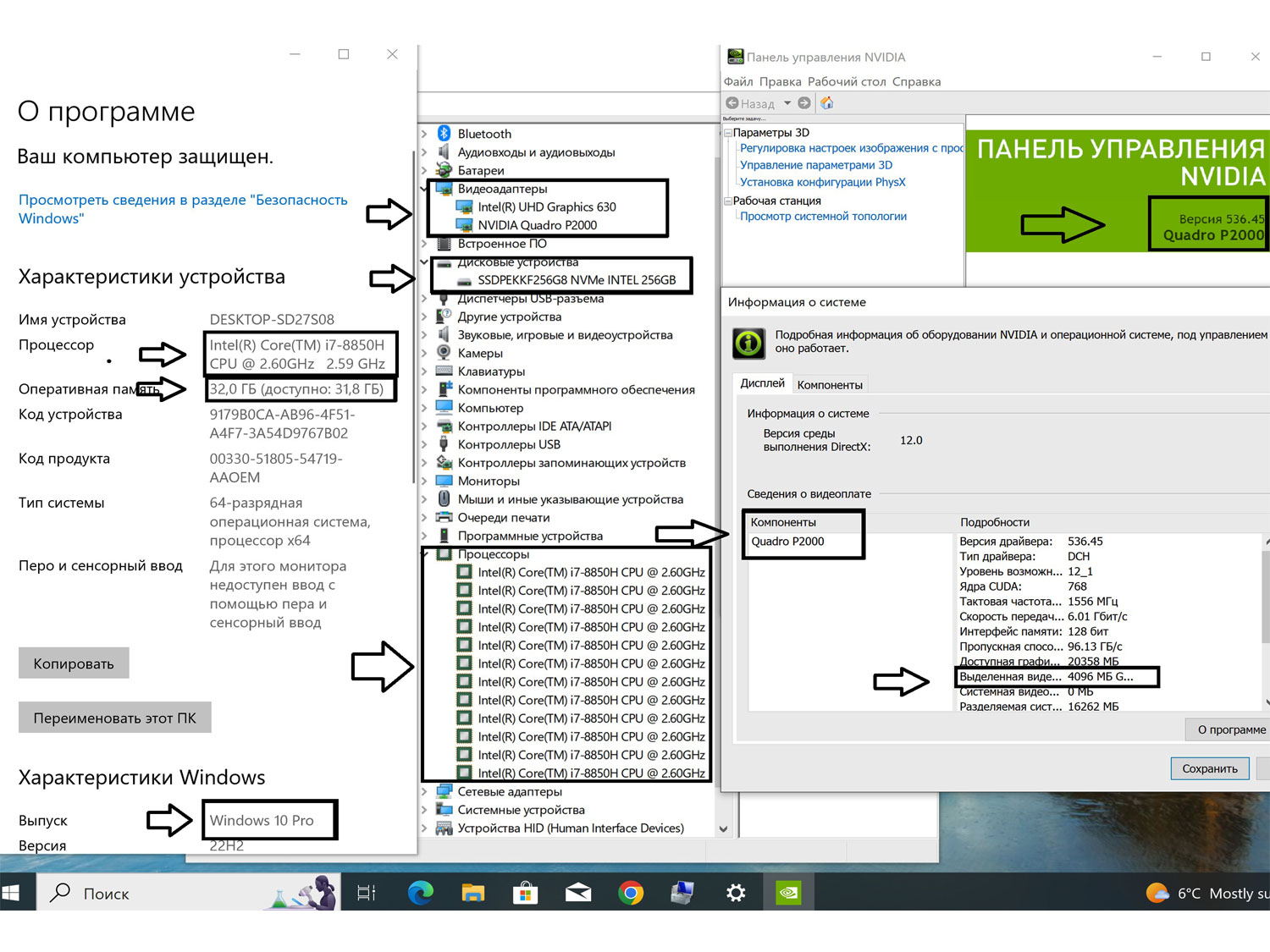This screenshot has width=1270, height=952.
Task: Click the icon next to Устройства HID
Action: click(x=444, y=828)
